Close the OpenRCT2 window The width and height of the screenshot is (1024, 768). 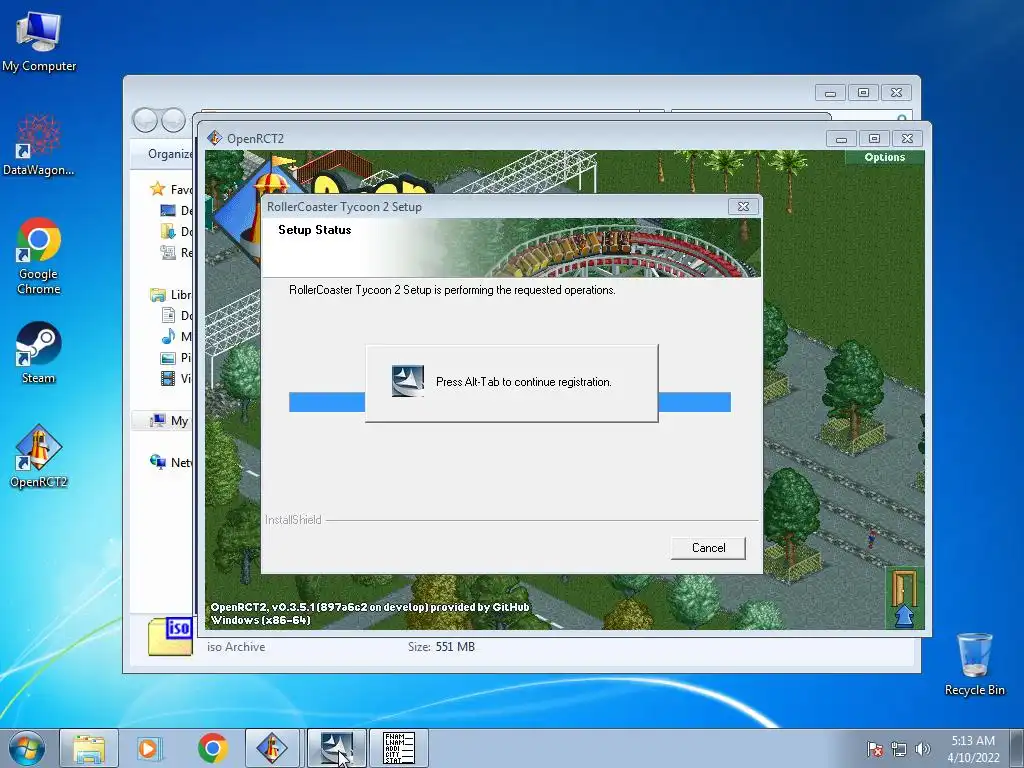(x=907, y=138)
